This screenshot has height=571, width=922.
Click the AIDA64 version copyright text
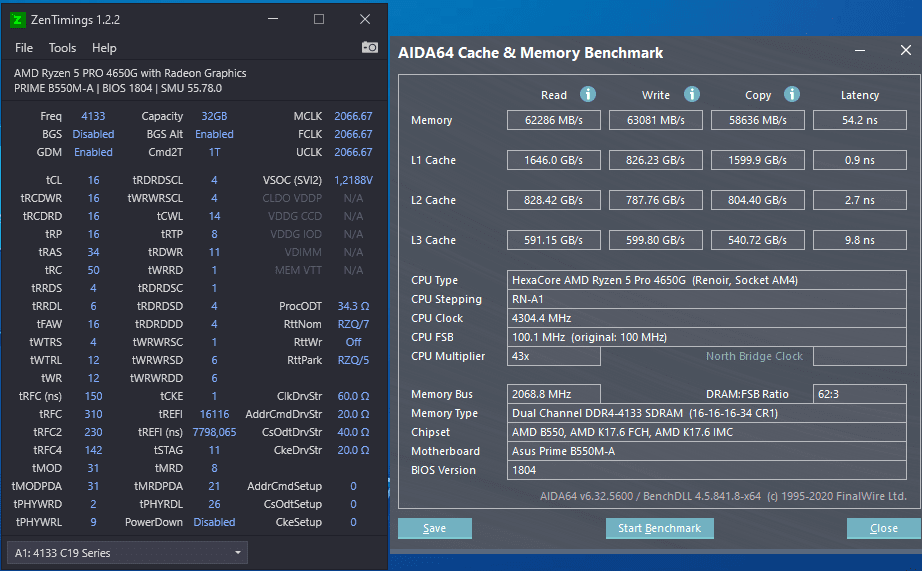723,496
